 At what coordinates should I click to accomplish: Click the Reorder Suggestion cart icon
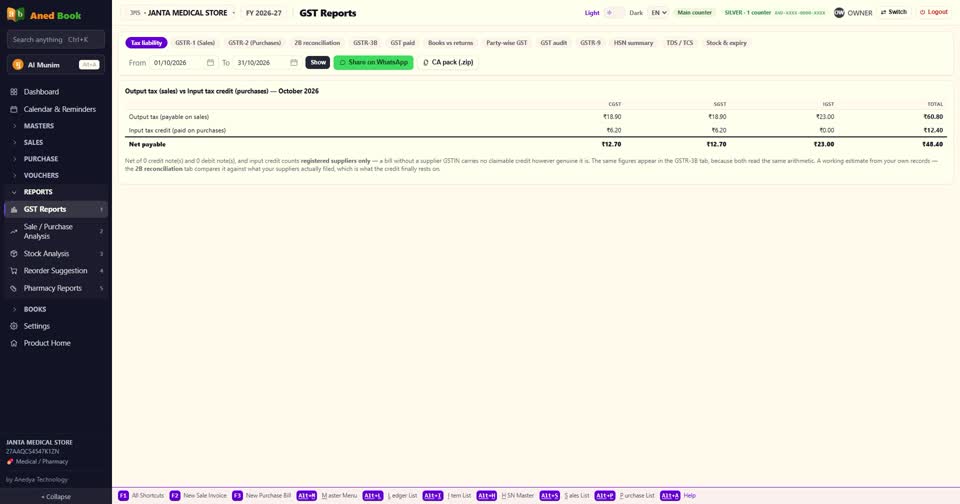pos(13,271)
